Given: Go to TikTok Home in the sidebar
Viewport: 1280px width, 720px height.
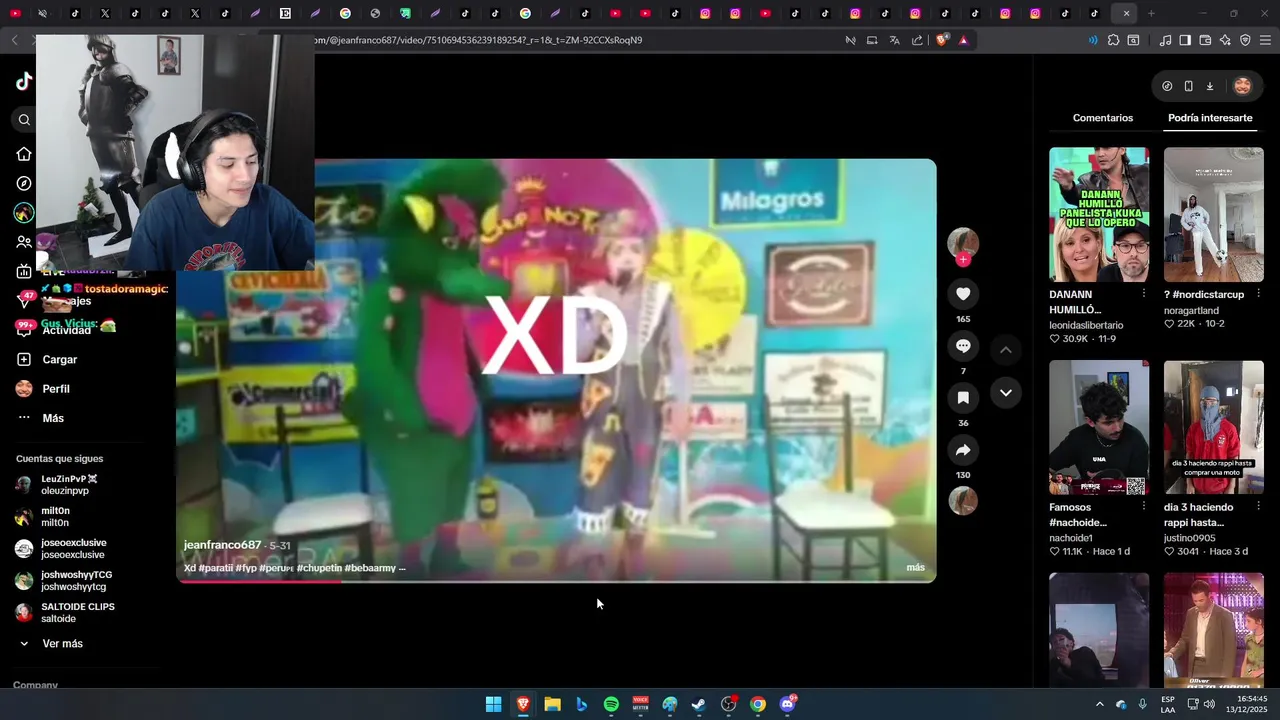Looking at the screenshot, I should click(x=24, y=154).
